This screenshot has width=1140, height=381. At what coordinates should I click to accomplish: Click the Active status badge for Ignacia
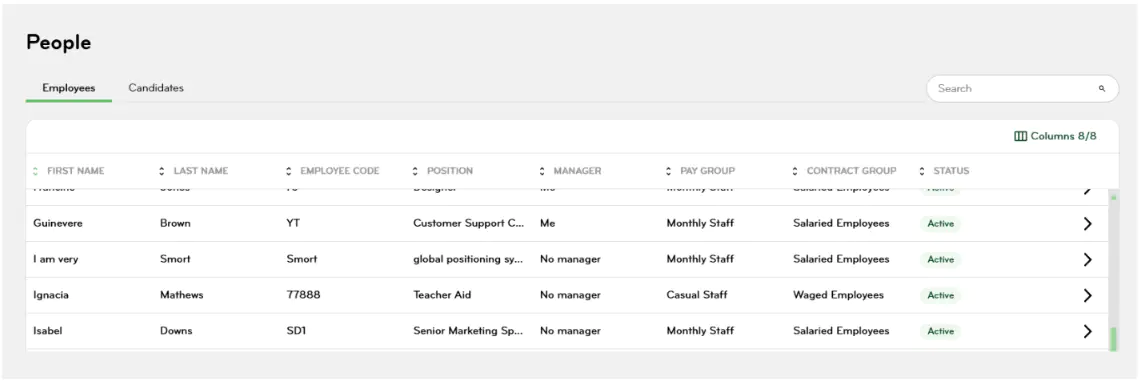940,295
